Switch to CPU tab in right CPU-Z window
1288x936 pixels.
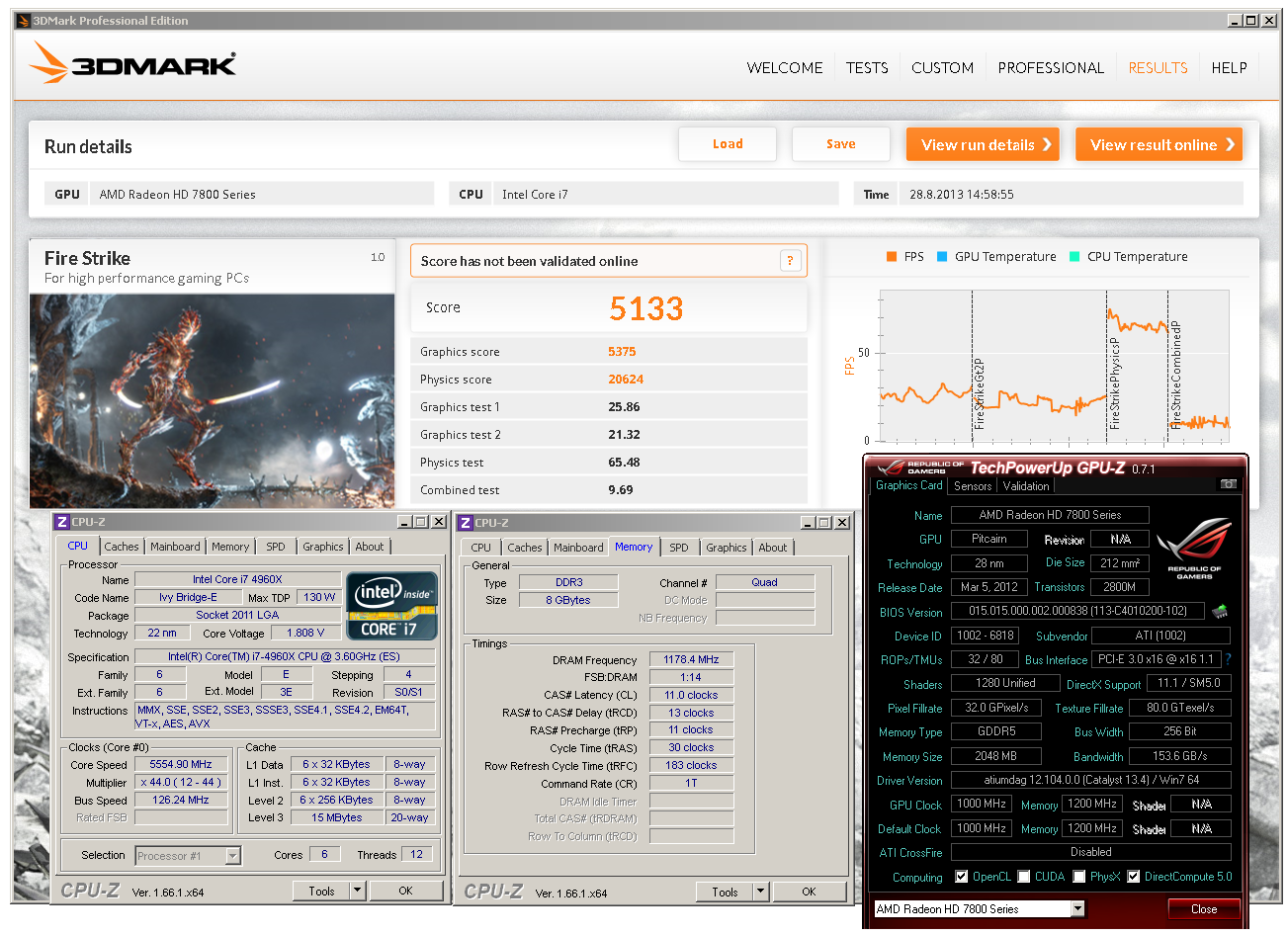[x=481, y=548]
